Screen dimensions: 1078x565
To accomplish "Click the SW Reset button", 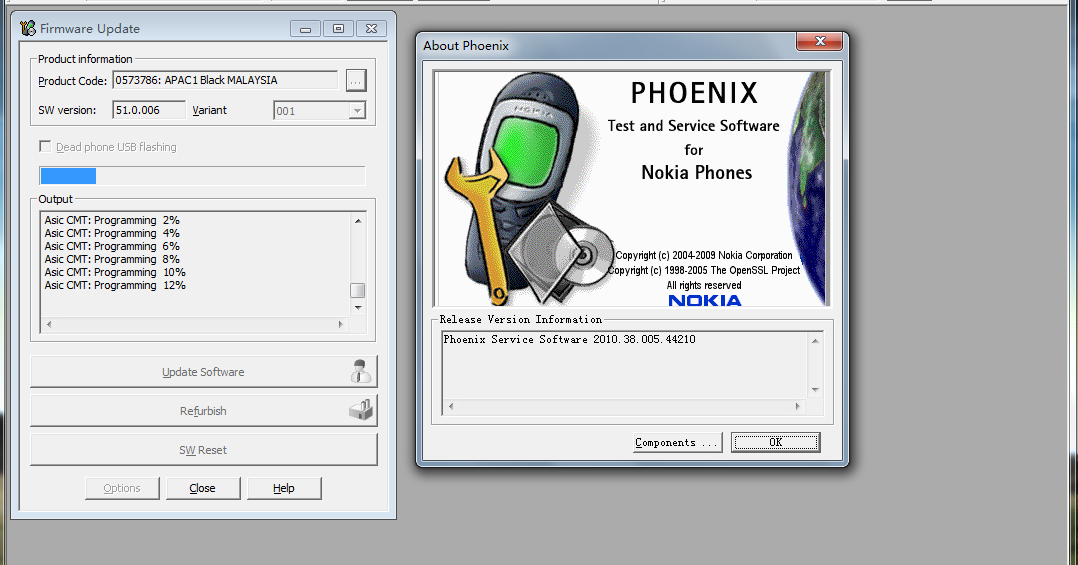I will [204, 450].
